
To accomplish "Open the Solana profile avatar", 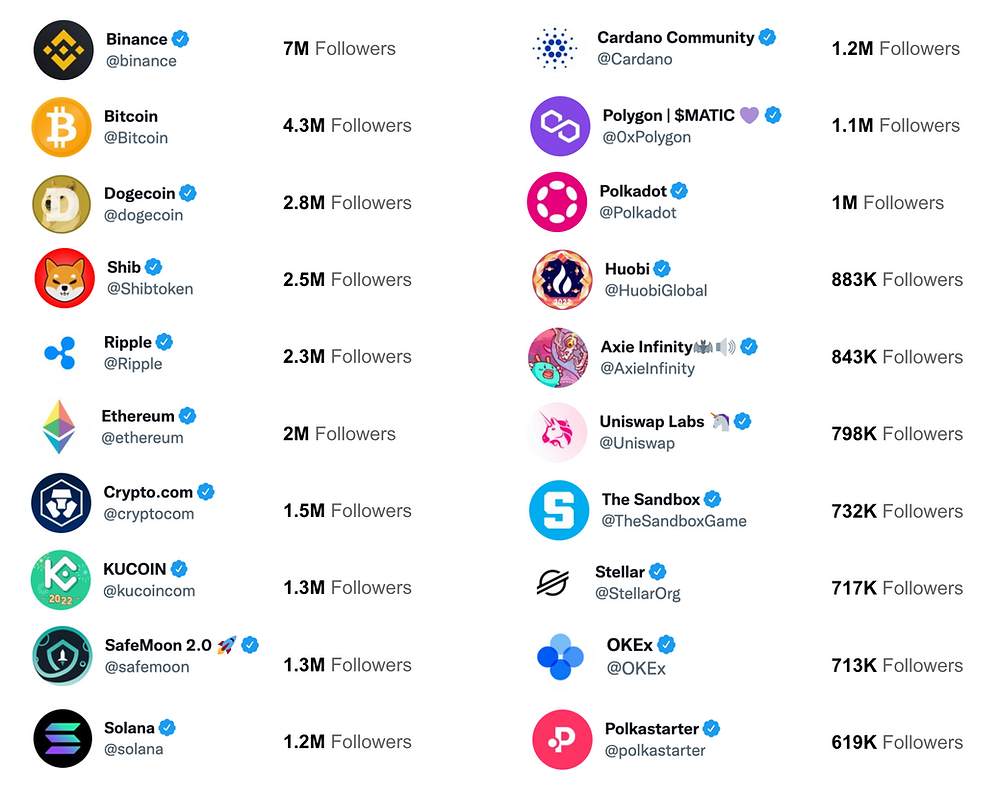I will tap(63, 738).
